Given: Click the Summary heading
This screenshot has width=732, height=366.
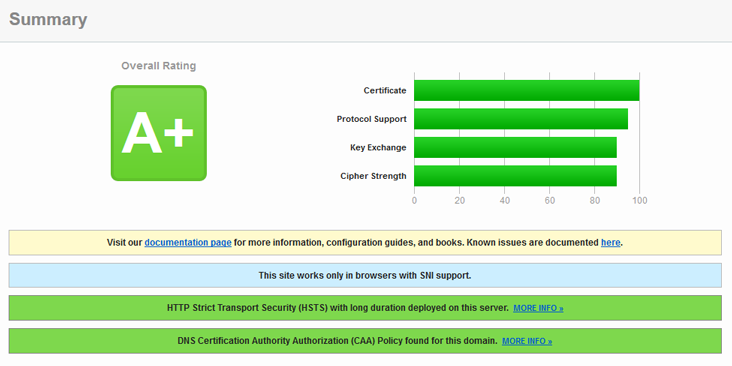Looking at the screenshot, I should [48, 20].
